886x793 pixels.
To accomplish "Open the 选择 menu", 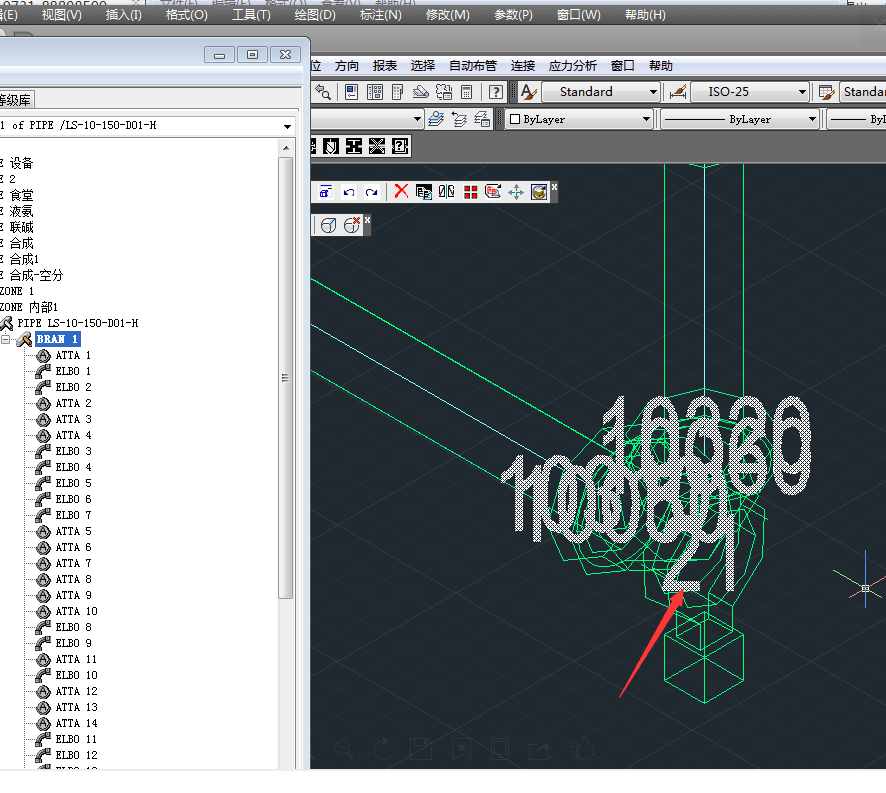I will coord(423,66).
